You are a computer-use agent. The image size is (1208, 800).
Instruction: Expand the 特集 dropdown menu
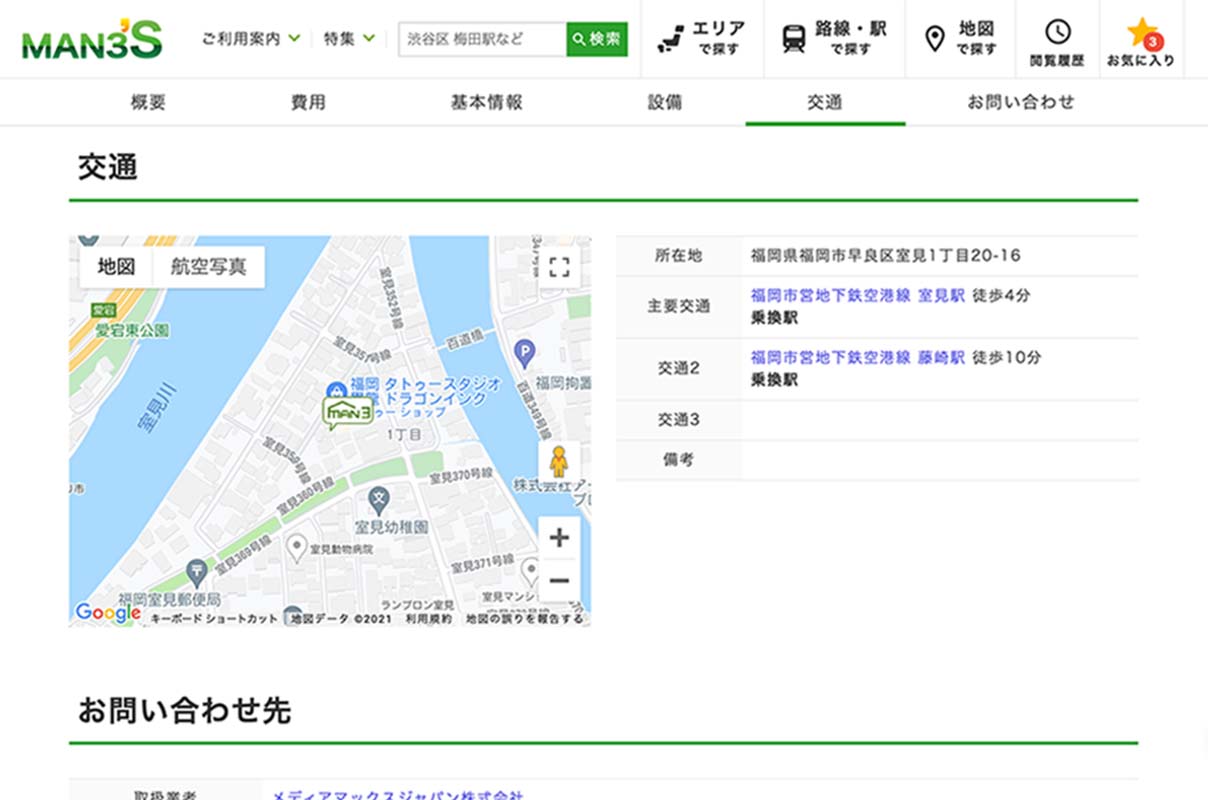point(349,39)
